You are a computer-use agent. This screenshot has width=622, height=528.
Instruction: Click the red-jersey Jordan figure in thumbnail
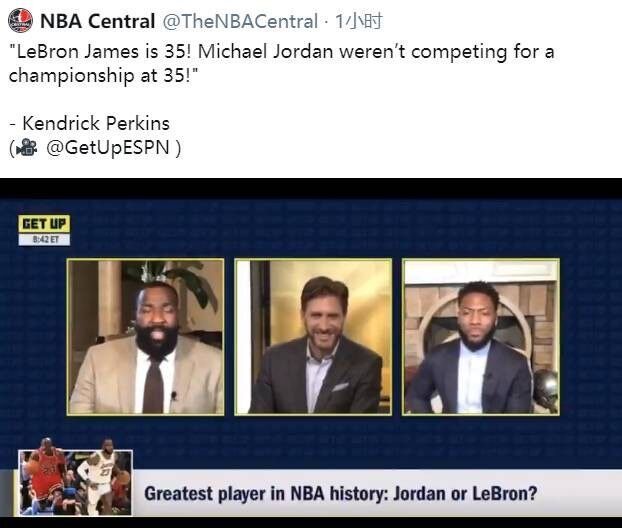(48, 474)
